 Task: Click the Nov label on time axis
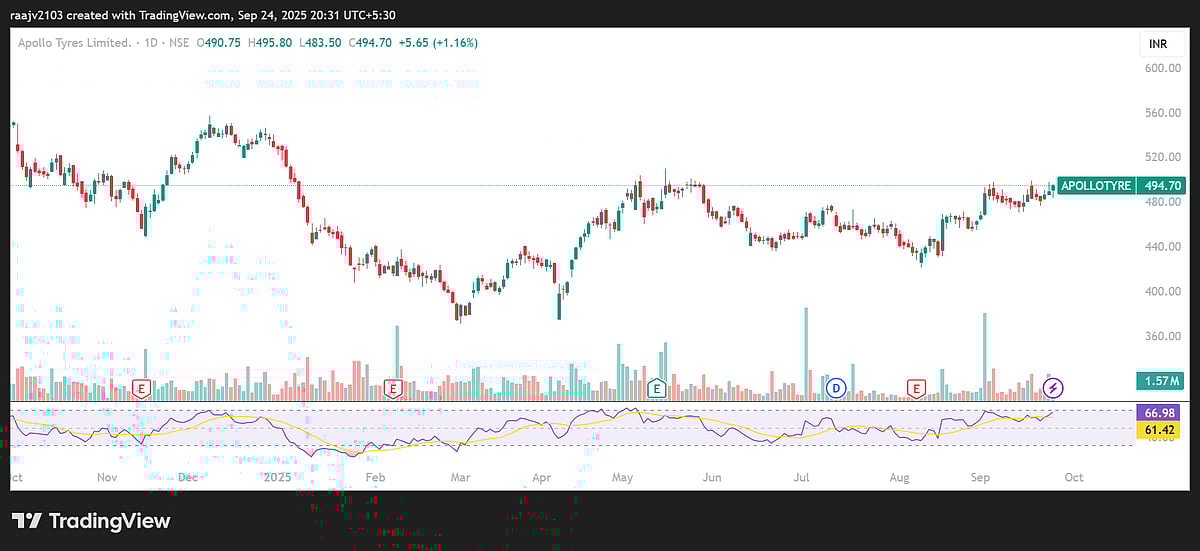(107, 478)
